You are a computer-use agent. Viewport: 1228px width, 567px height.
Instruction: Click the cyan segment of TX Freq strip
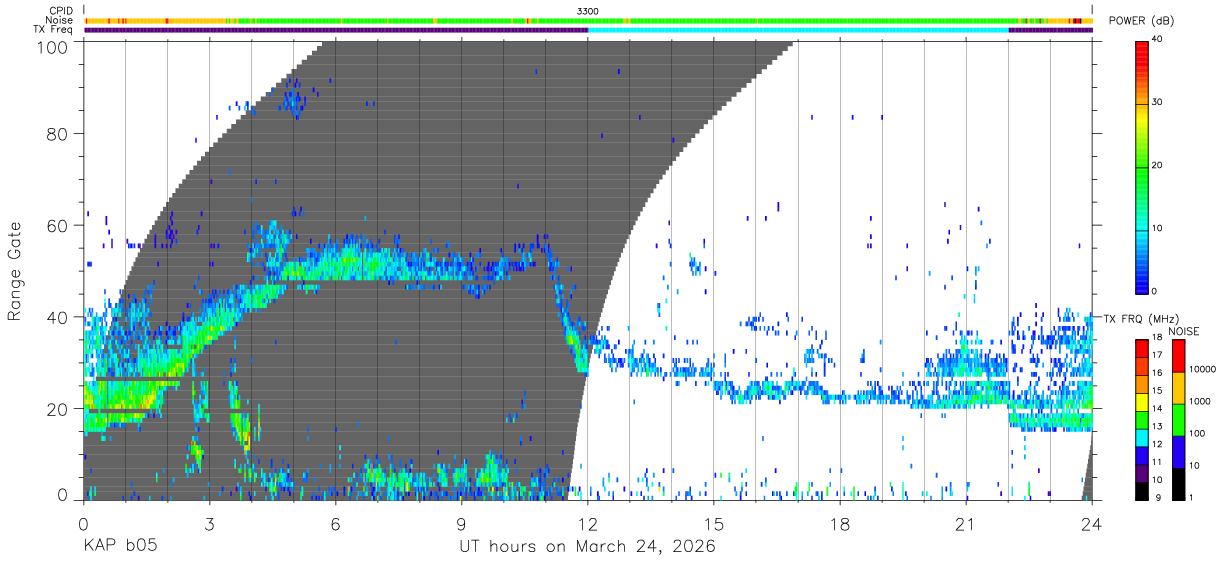coord(799,30)
